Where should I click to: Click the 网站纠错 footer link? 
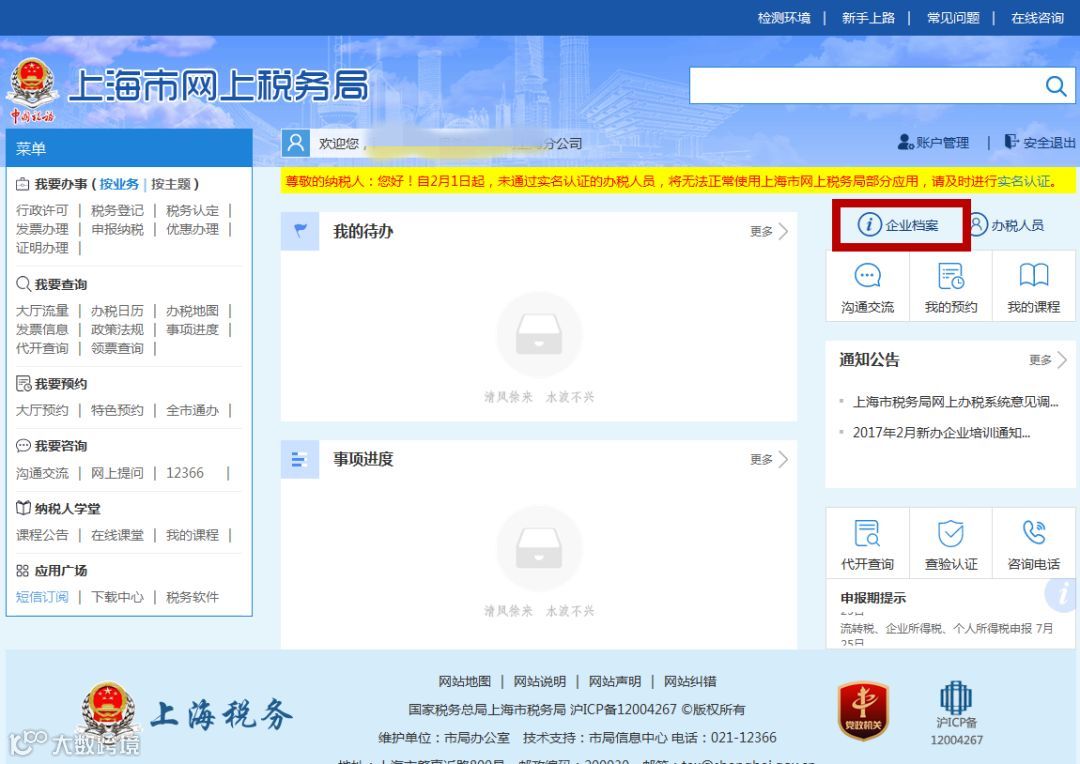pyautogui.click(x=689, y=681)
